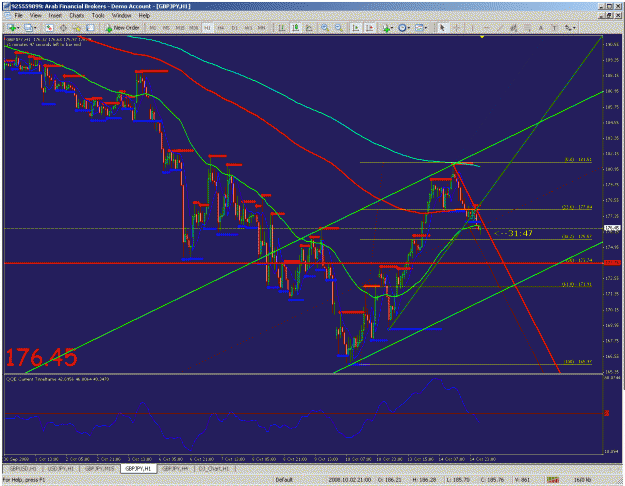Select the Candlesticks chart type icon
The width and height of the screenshot is (625, 486).
[x=295, y=28]
